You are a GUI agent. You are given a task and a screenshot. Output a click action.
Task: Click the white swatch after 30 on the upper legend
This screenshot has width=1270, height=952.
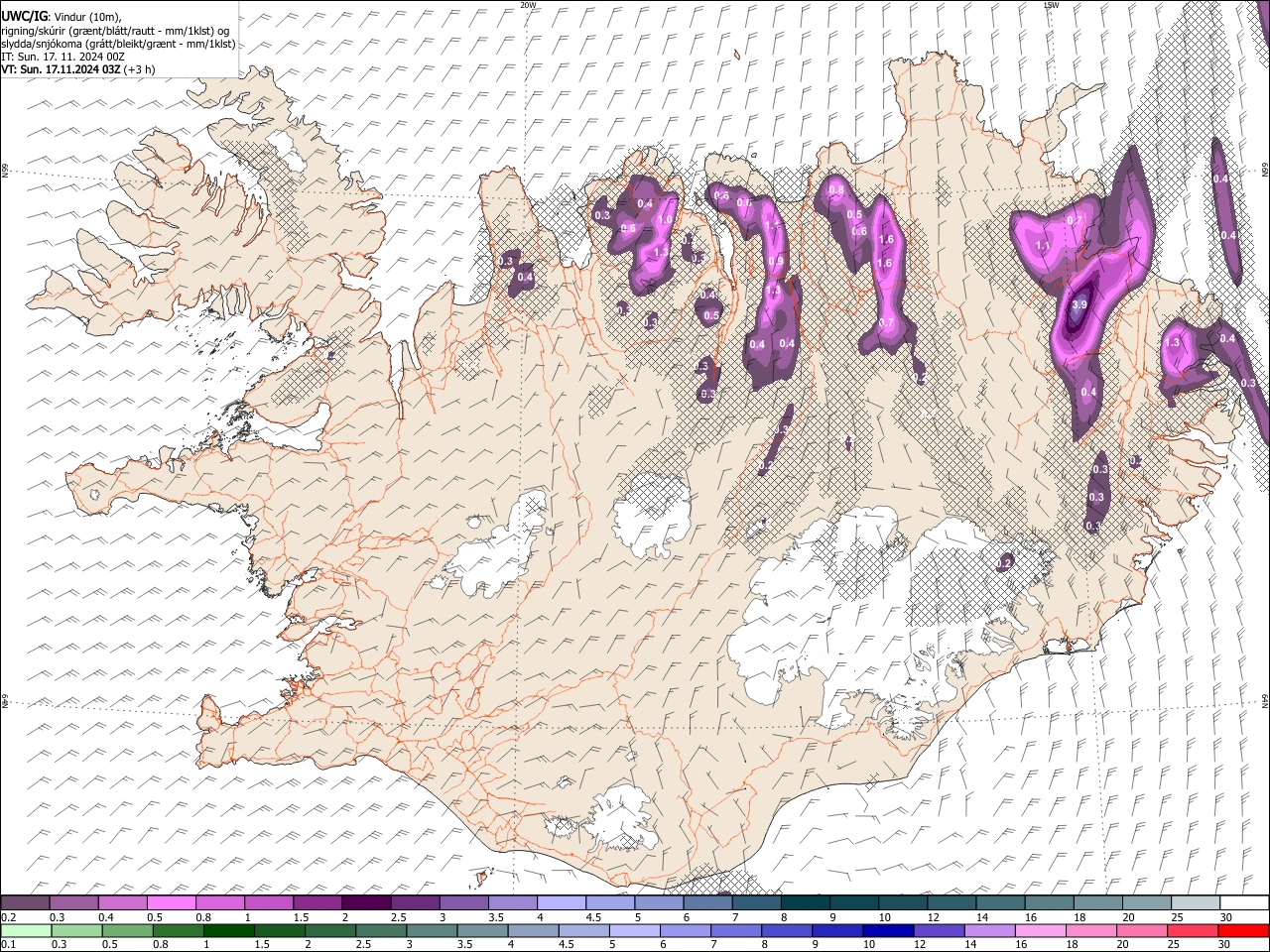[1244, 903]
